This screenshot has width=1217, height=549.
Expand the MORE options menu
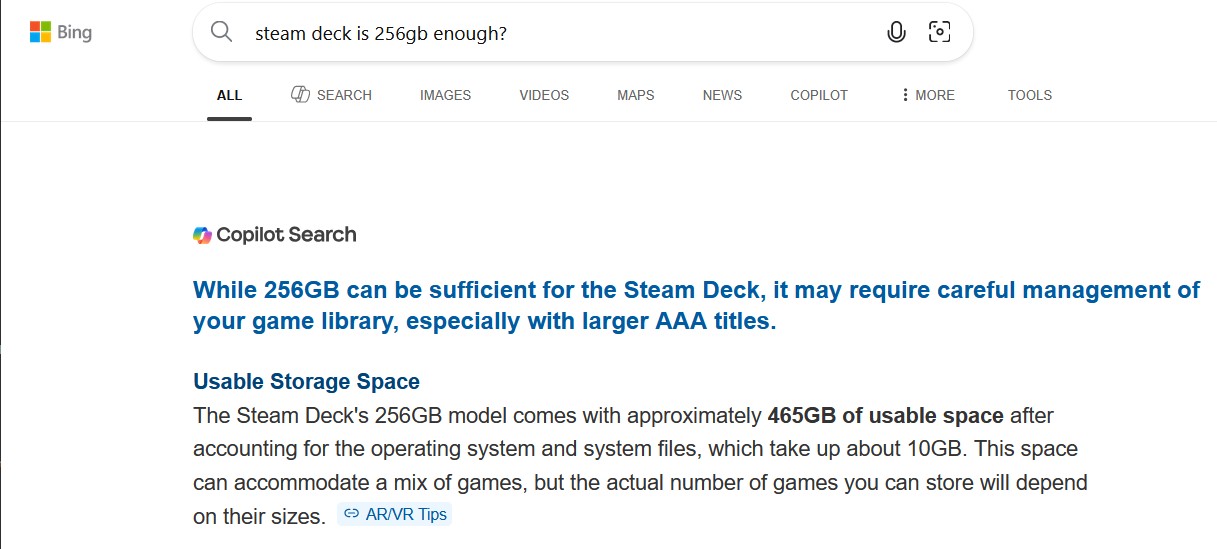pos(927,95)
